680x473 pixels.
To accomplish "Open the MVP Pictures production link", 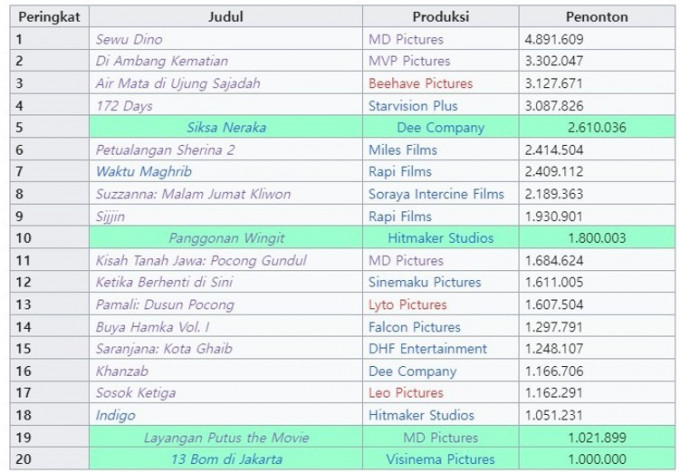I will click(409, 61).
